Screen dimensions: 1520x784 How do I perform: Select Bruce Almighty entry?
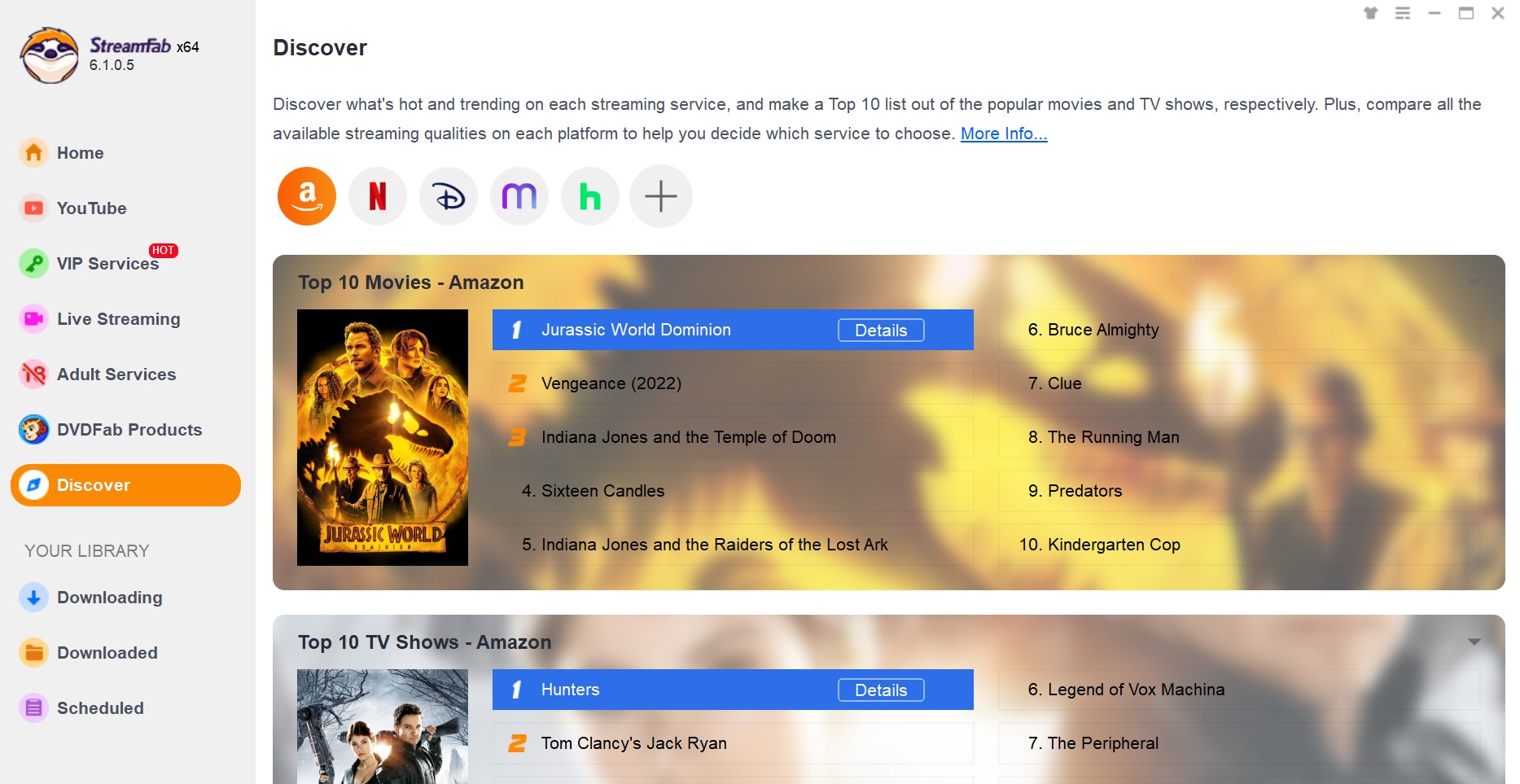[1239, 330]
